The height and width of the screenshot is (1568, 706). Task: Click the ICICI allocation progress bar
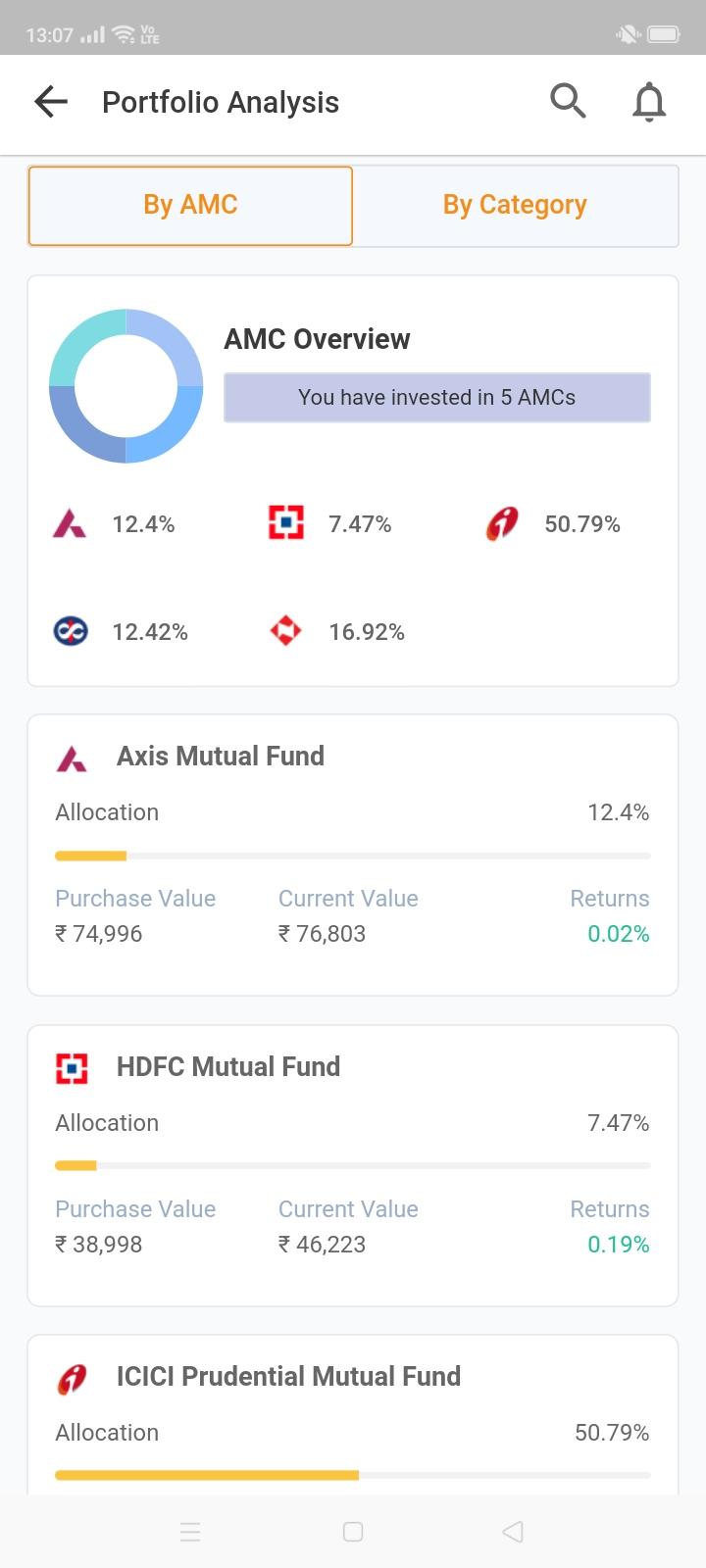coord(353,1475)
